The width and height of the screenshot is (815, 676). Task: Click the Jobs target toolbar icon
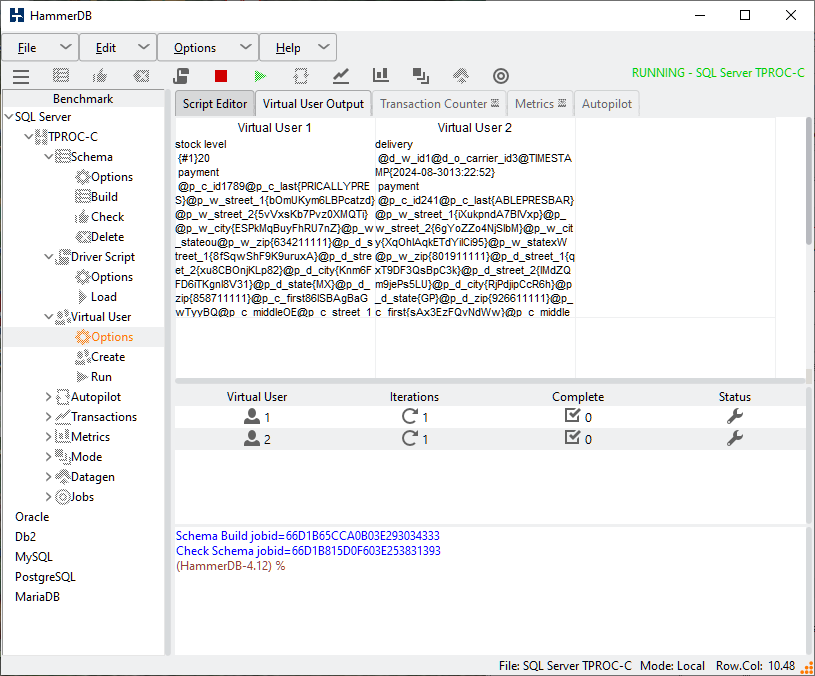click(501, 76)
